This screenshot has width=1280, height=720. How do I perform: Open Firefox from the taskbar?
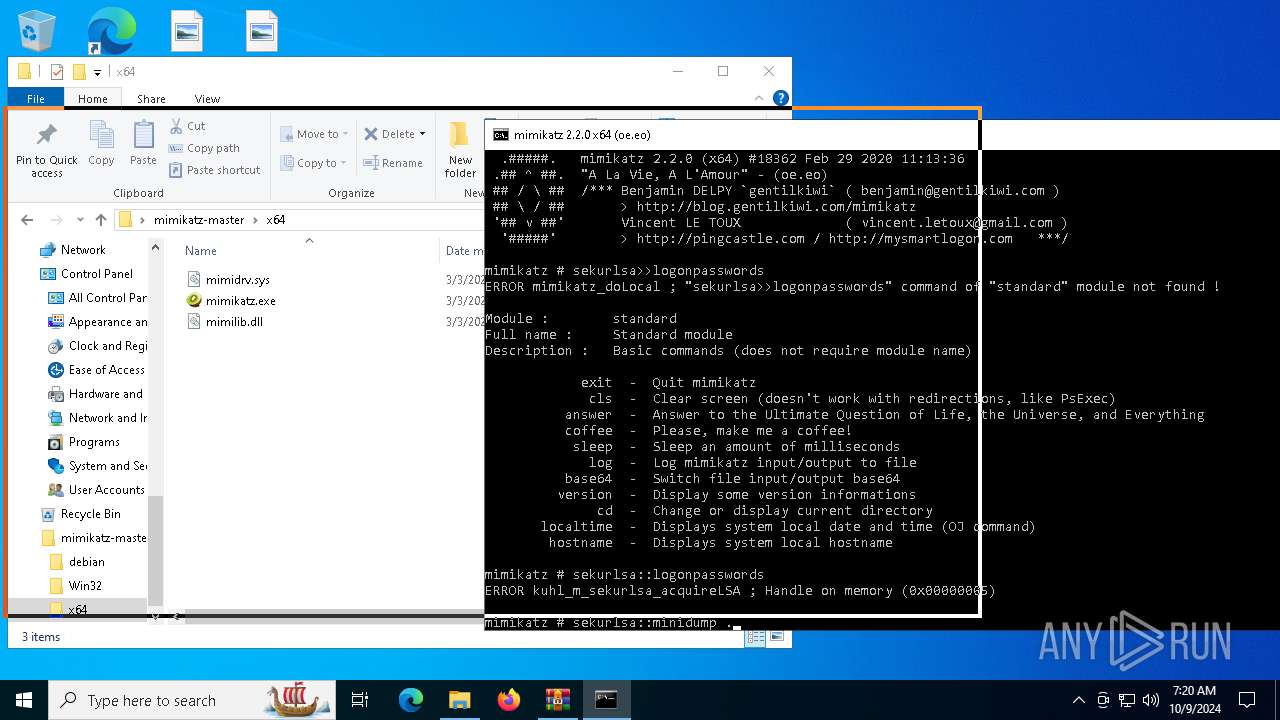[x=508, y=700]
